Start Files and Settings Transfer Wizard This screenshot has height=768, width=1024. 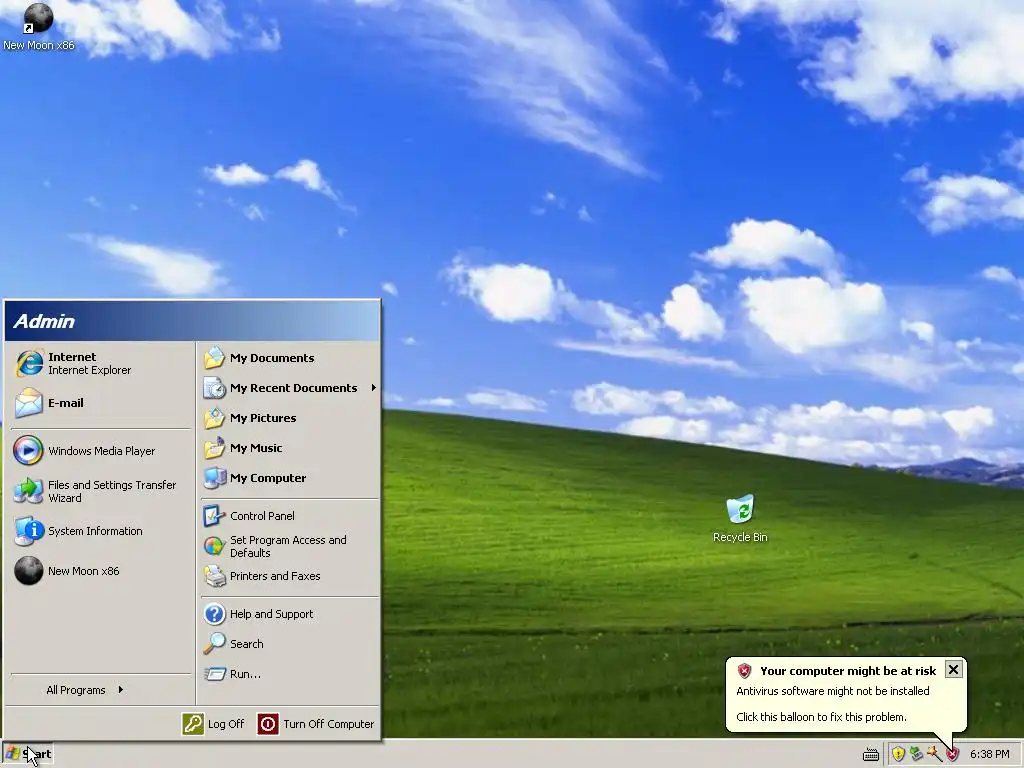[99, 491]
